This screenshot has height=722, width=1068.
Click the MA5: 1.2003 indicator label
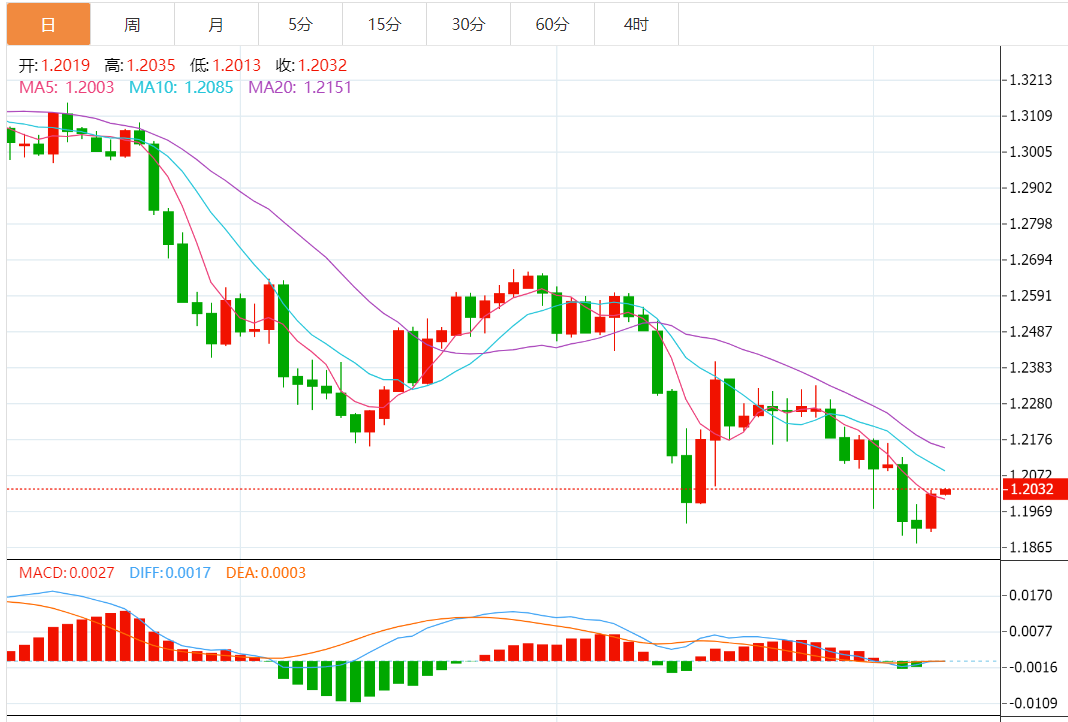67,87
